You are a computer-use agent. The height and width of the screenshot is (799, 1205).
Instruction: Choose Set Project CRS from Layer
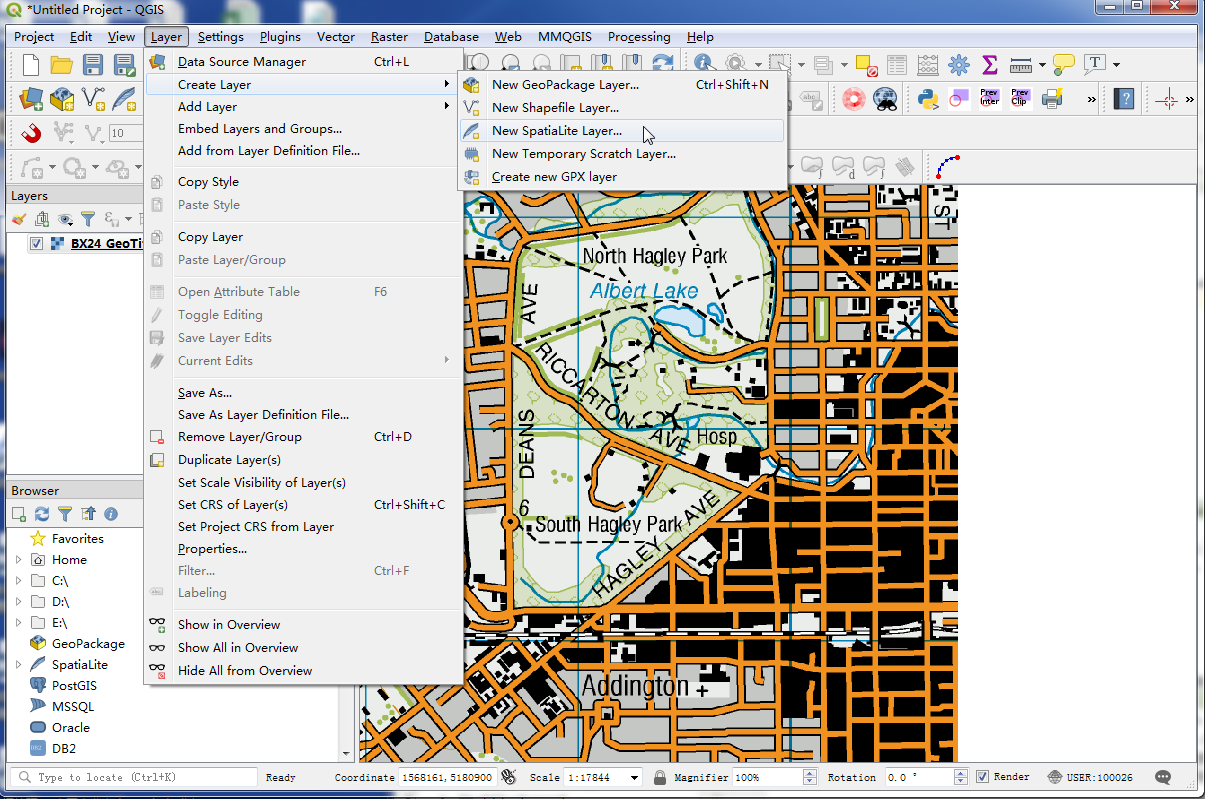click(302, 527)
